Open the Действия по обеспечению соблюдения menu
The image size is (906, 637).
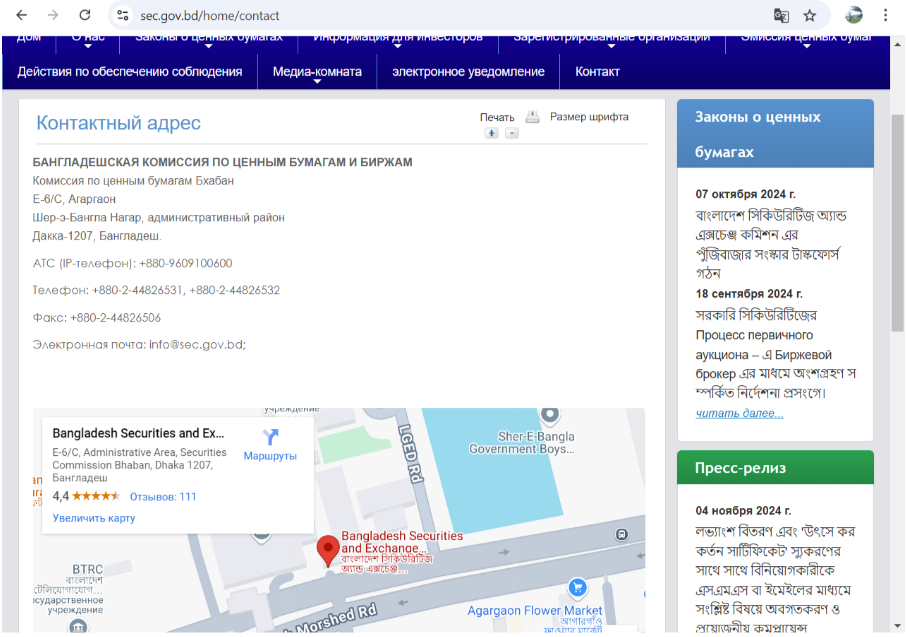click(x=130, y=72)
